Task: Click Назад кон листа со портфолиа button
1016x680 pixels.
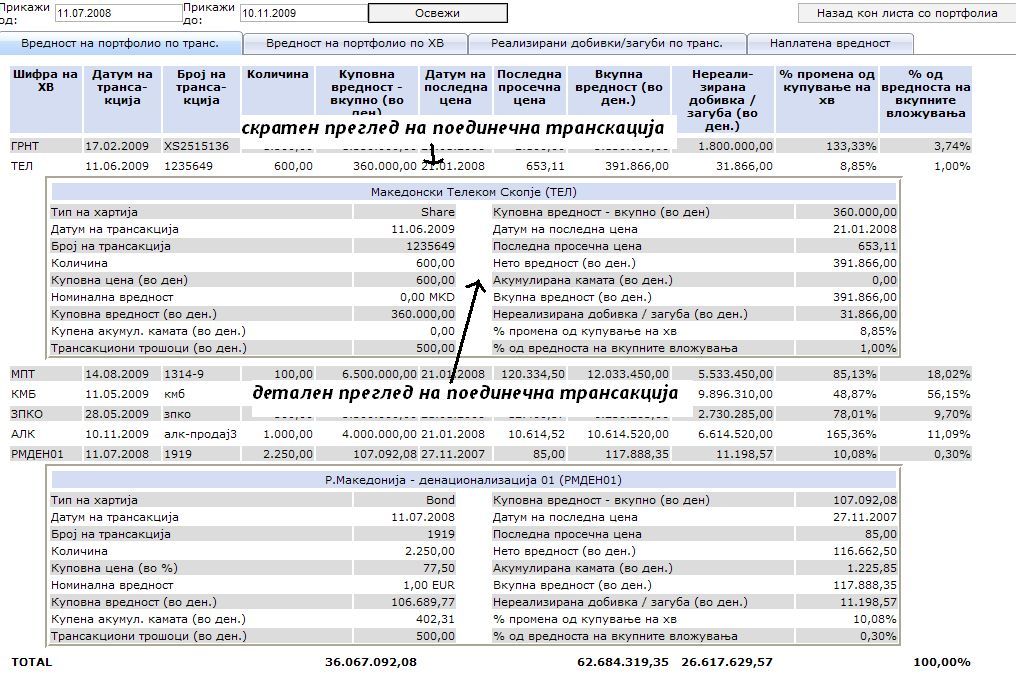Action: pyautogui.click(x=907, y=13)
